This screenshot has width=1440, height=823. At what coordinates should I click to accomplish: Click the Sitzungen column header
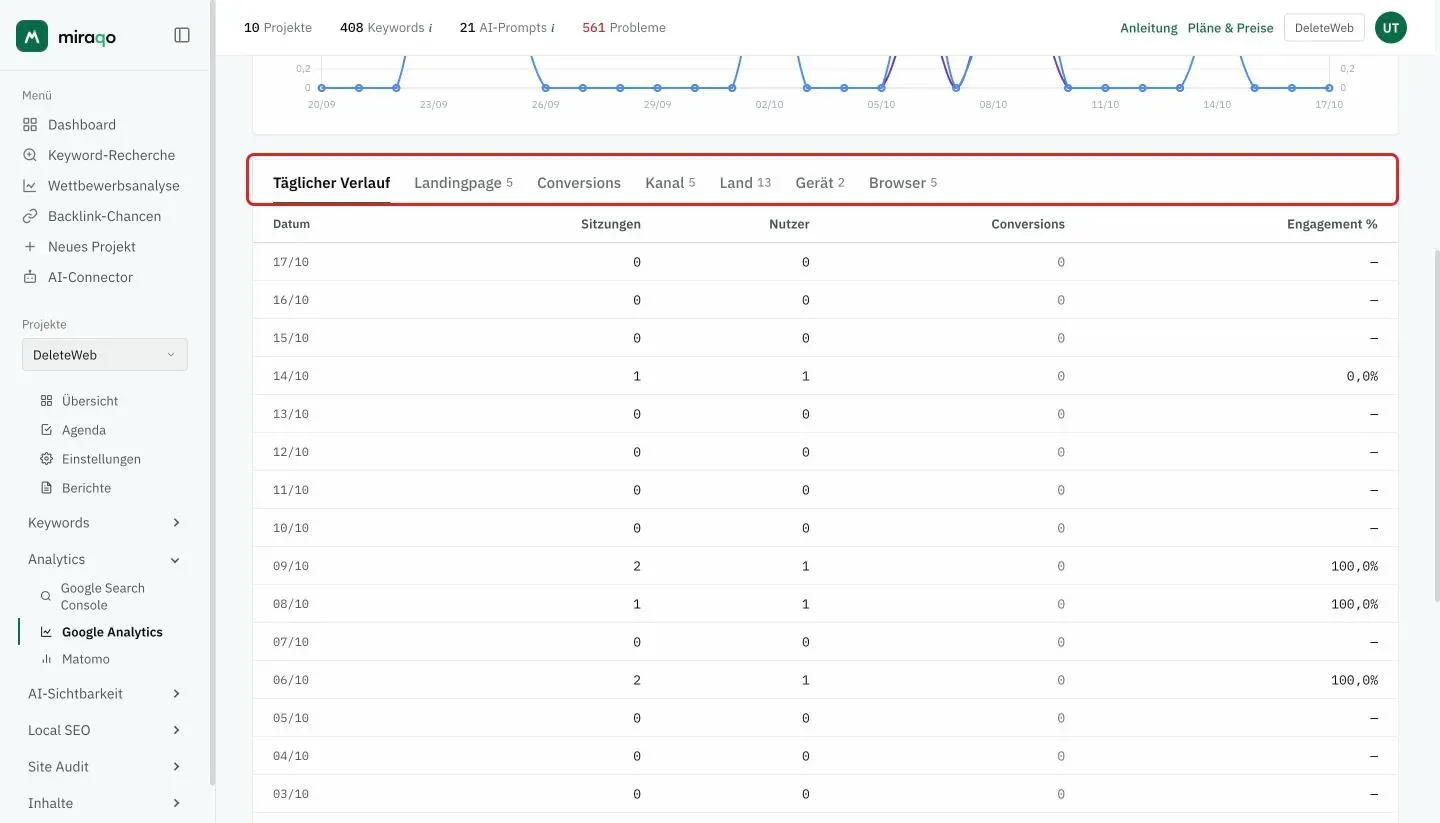(611, 224)
